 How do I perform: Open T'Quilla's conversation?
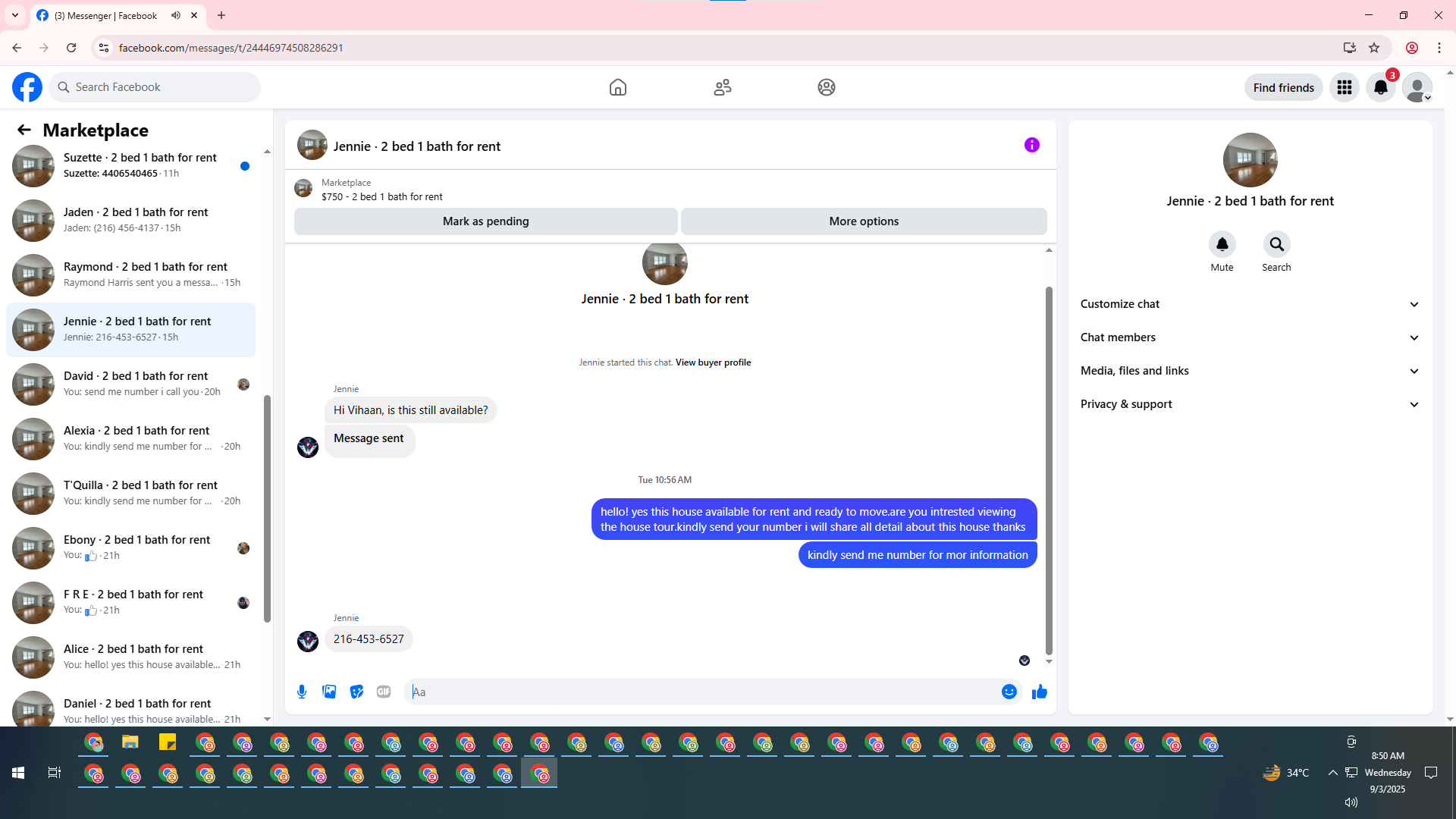[130, 494]
